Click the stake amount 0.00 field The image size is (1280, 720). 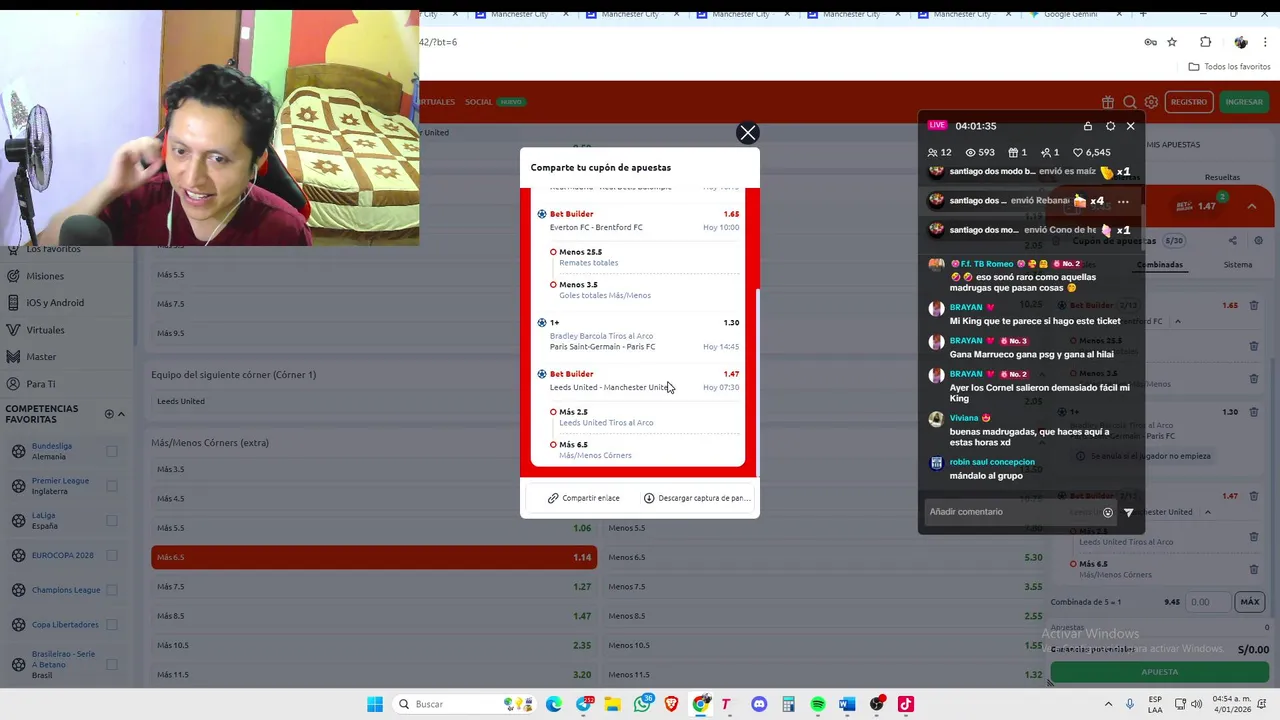(x=1209, y=602)
